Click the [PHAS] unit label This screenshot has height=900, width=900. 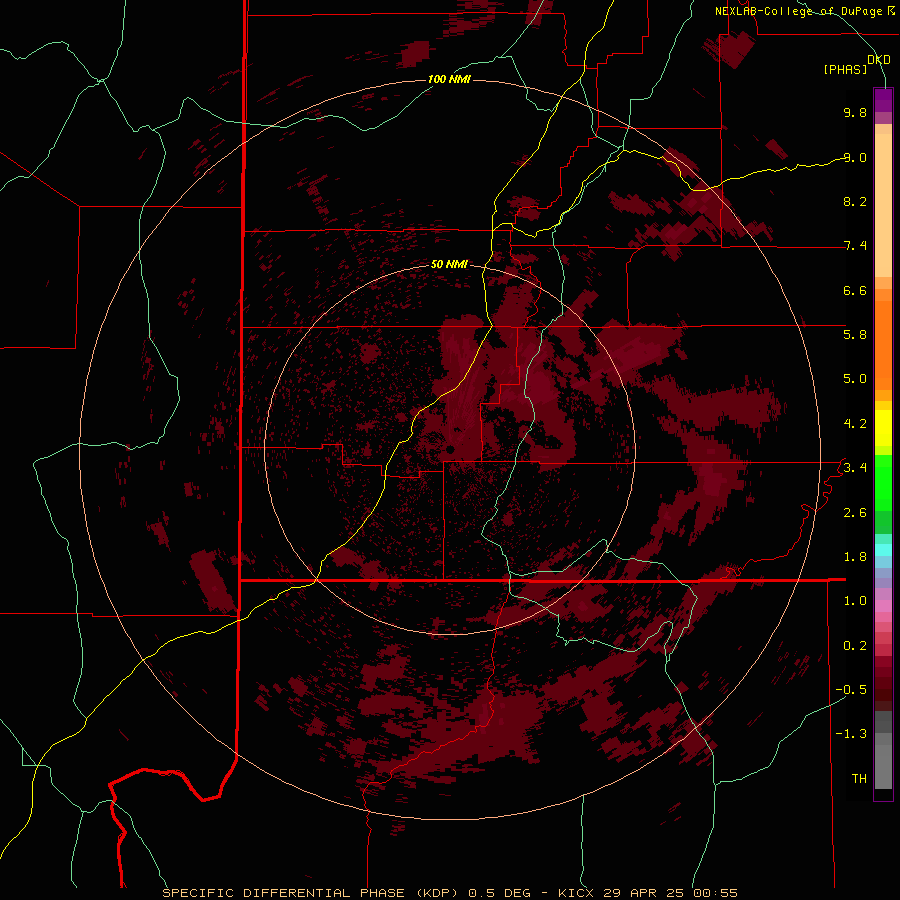(845, 70)
